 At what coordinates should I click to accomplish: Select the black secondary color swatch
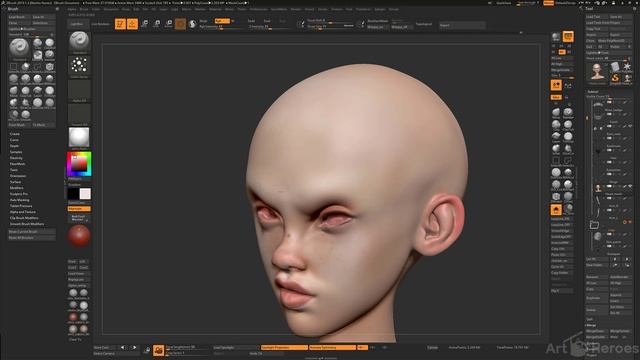[x=73, y=194]
